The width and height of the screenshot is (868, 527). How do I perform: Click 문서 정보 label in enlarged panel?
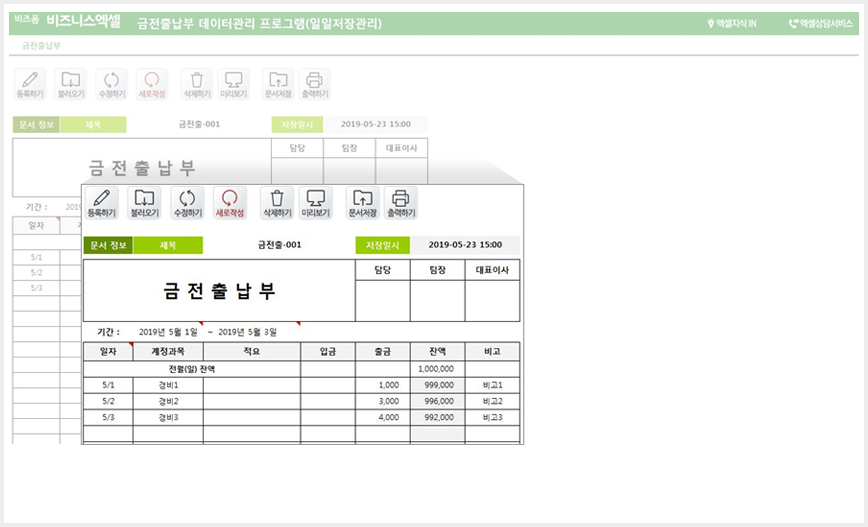108,245
